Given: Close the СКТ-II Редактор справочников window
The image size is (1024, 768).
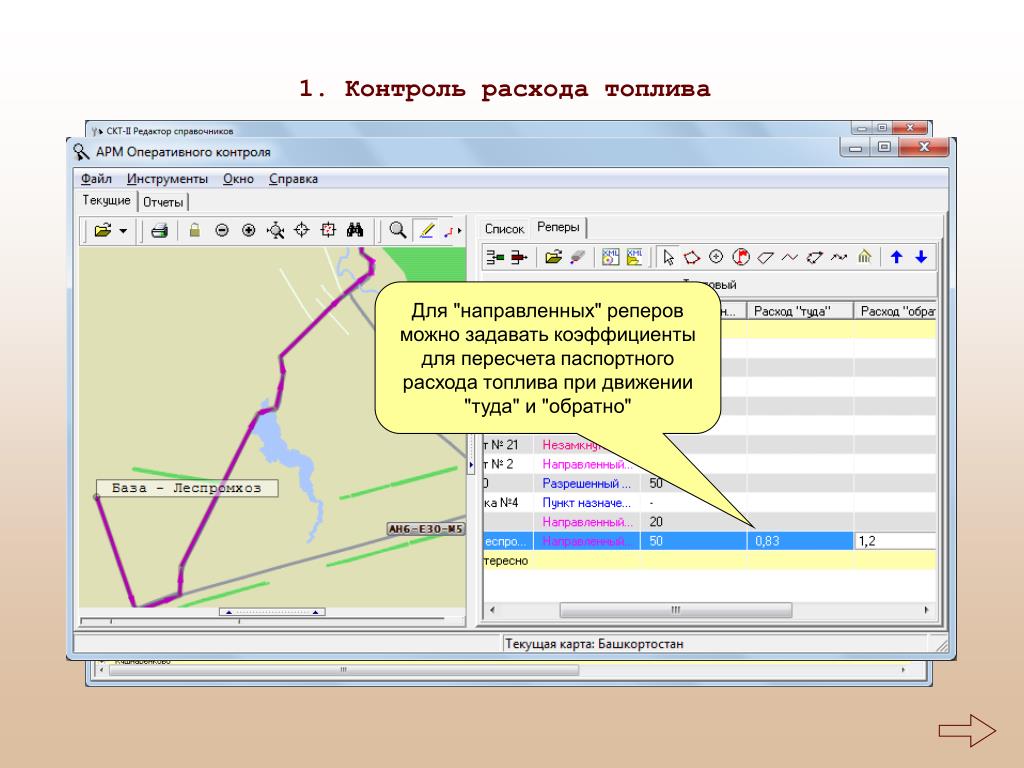Looking at the screenshot, I should tap(910, 128).
